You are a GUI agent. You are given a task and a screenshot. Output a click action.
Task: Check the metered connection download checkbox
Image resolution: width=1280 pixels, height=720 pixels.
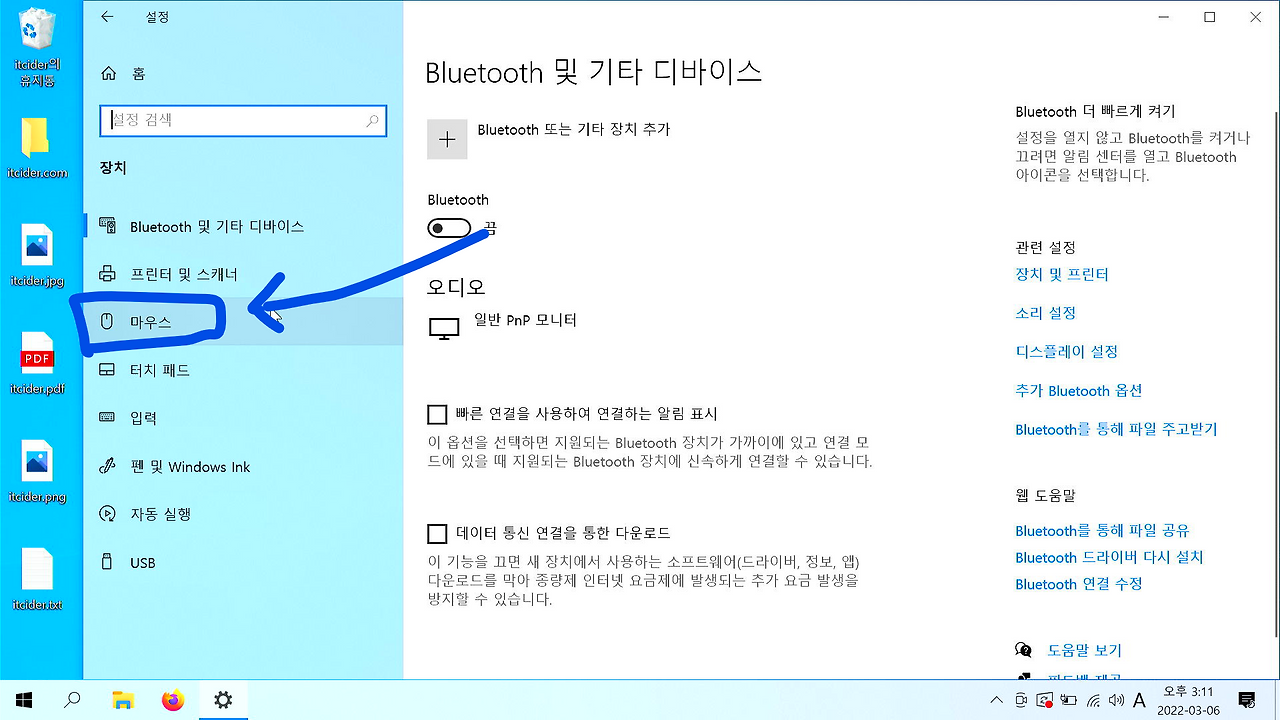click(437, 533)
